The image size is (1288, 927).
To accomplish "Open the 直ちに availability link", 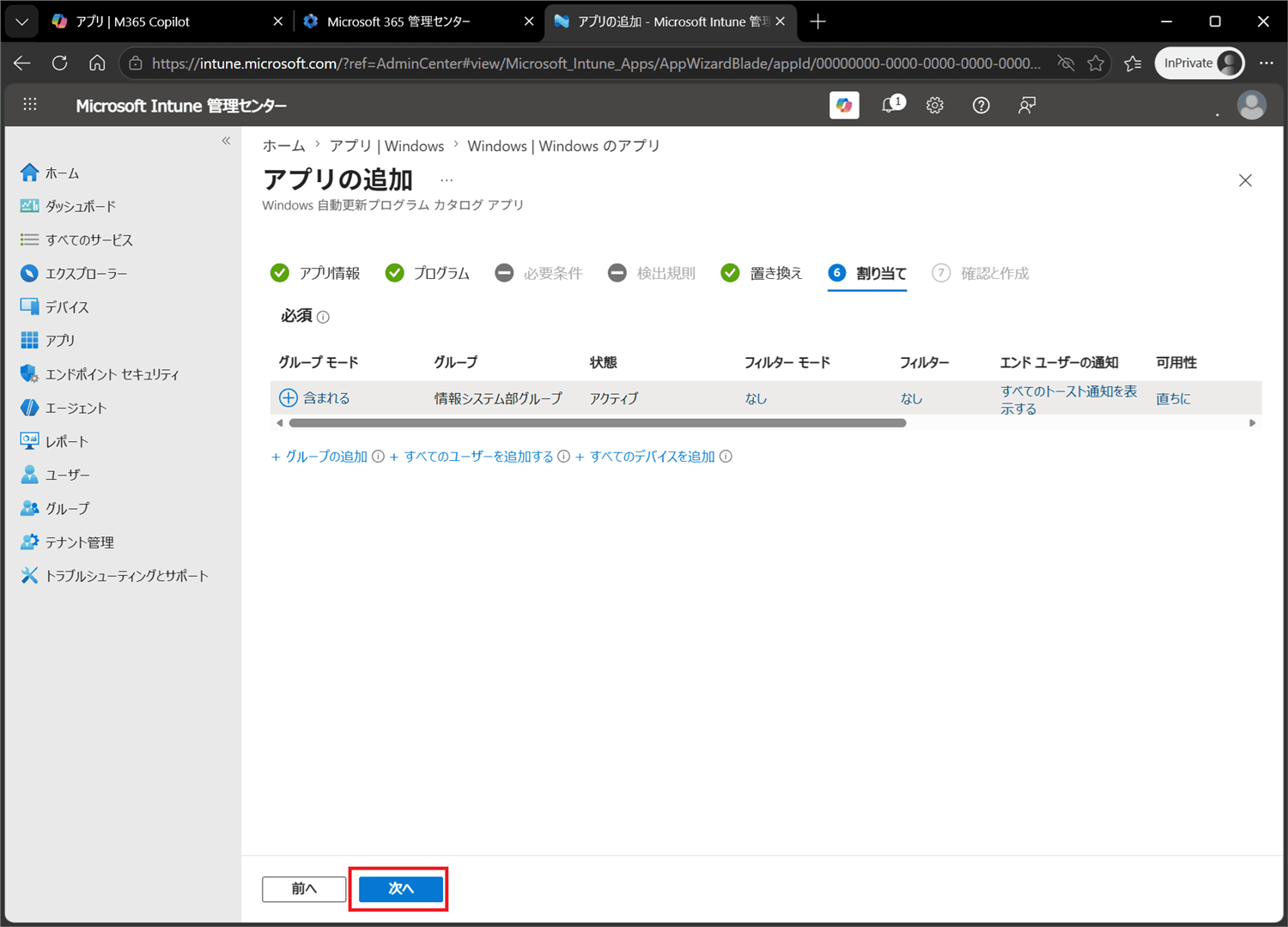I will coord(1173,398).
